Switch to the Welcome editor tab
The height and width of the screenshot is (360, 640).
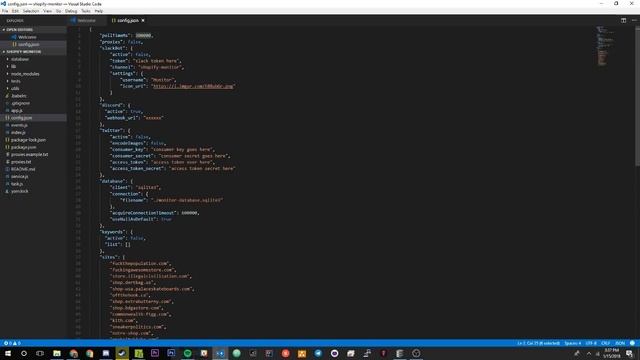point(86,20)
